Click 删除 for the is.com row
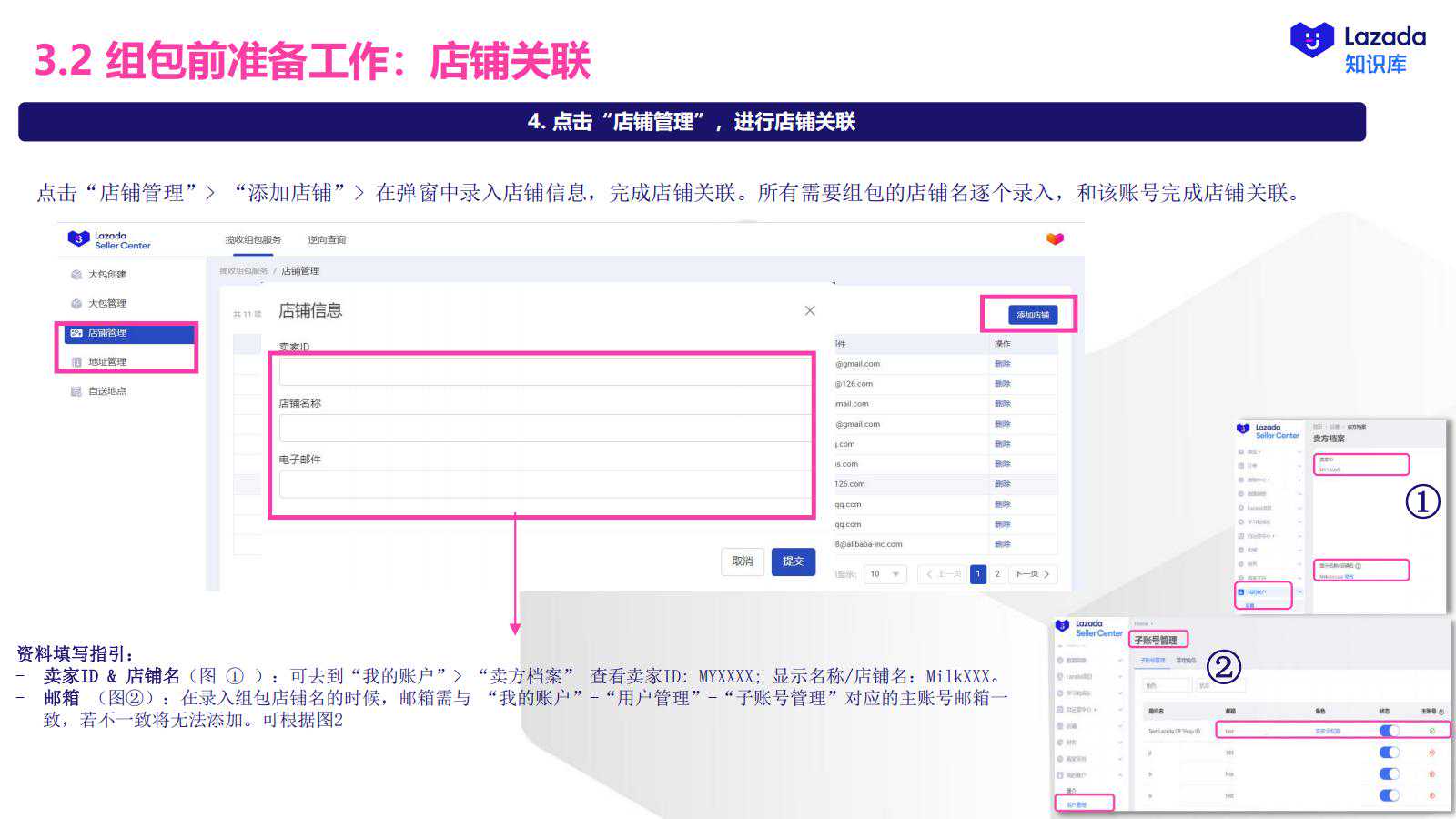This screenshot has height=819, width=1456. click(x=1003, y=464)
